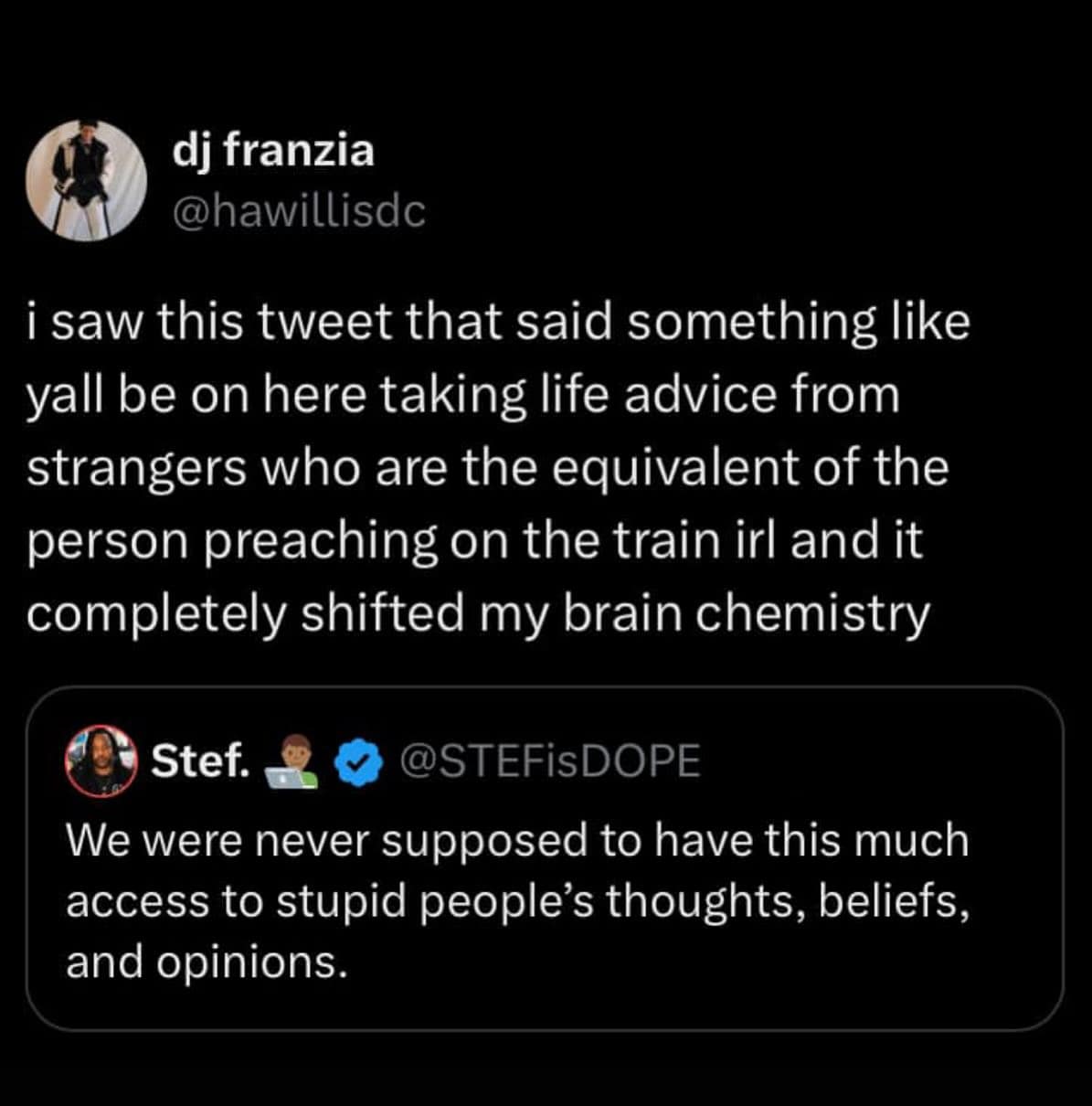Open dj franzia's profile picture
Viewport: 1092px width, 1106px height.
[x=86, y=180]
